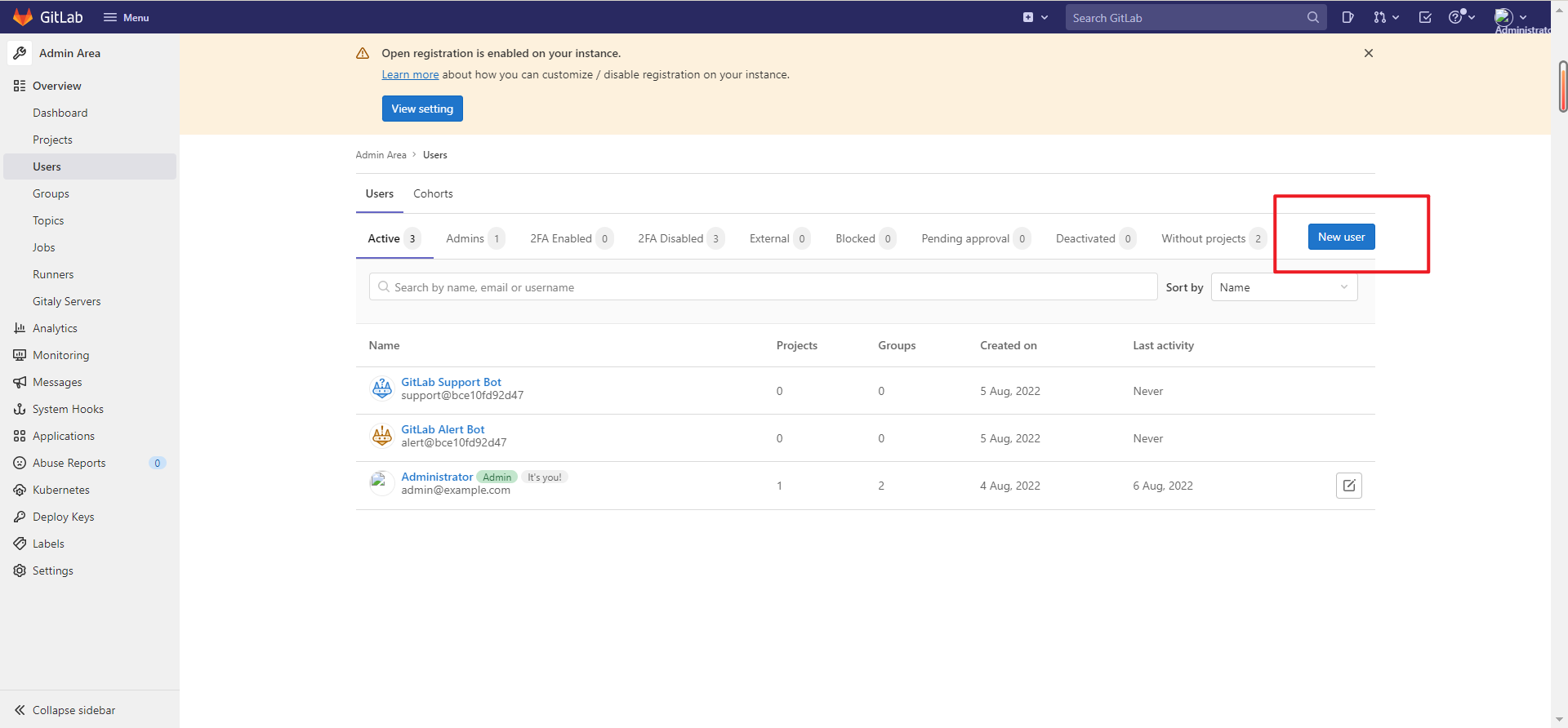Open the Administrator avatar menu
Image resolution: width=1568 pixels, height=728 pixels.
tap(1510, 17)
